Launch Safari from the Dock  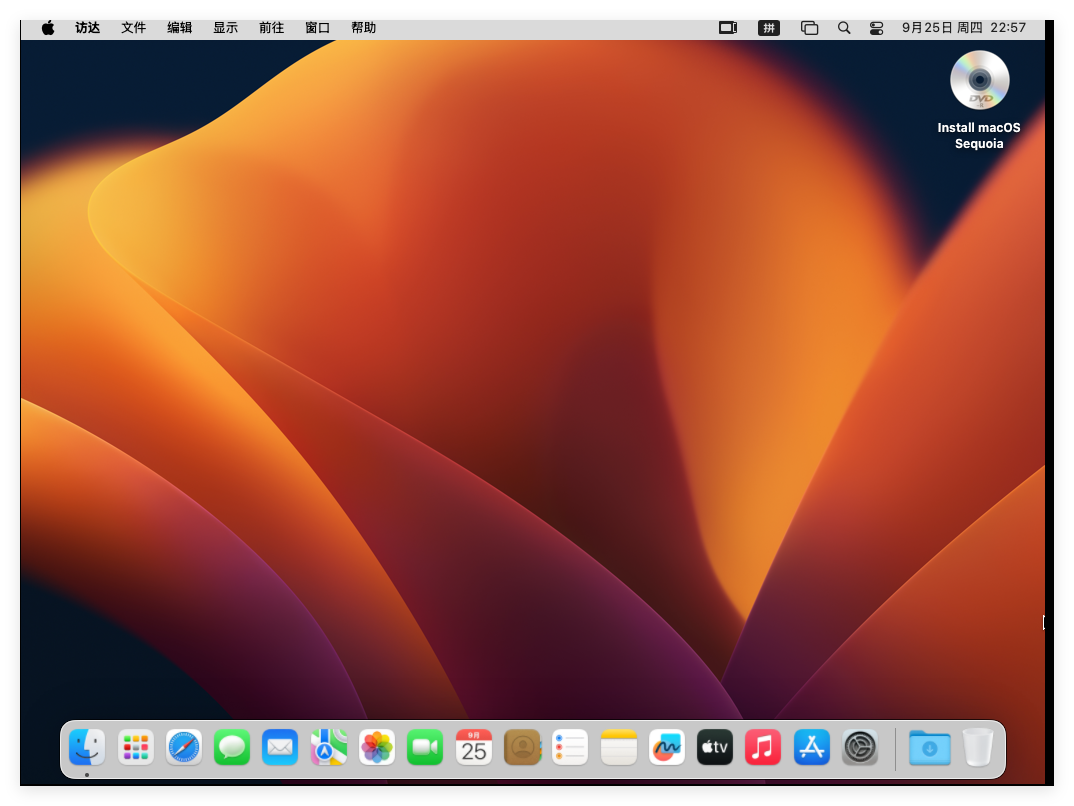point(184,747)
